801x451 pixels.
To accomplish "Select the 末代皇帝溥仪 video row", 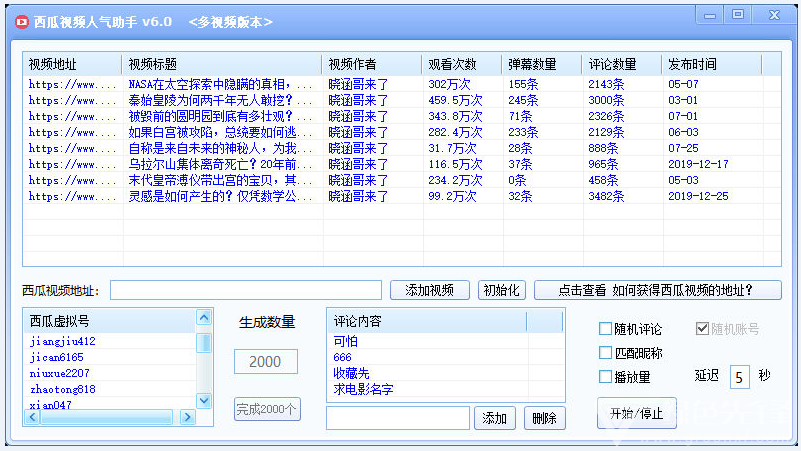I will (x=402, y=180).
